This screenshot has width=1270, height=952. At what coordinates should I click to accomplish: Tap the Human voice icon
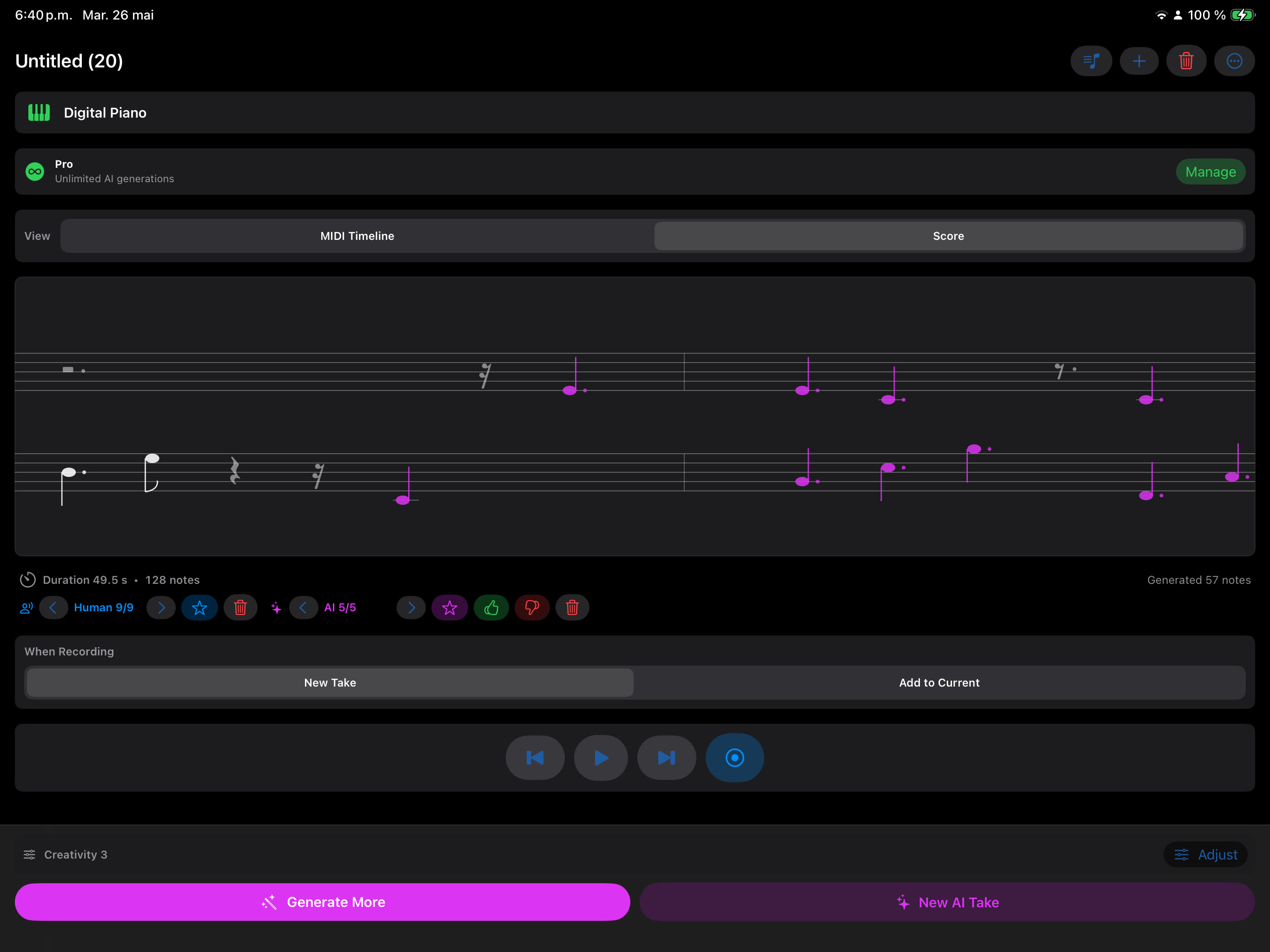point(26,608)
